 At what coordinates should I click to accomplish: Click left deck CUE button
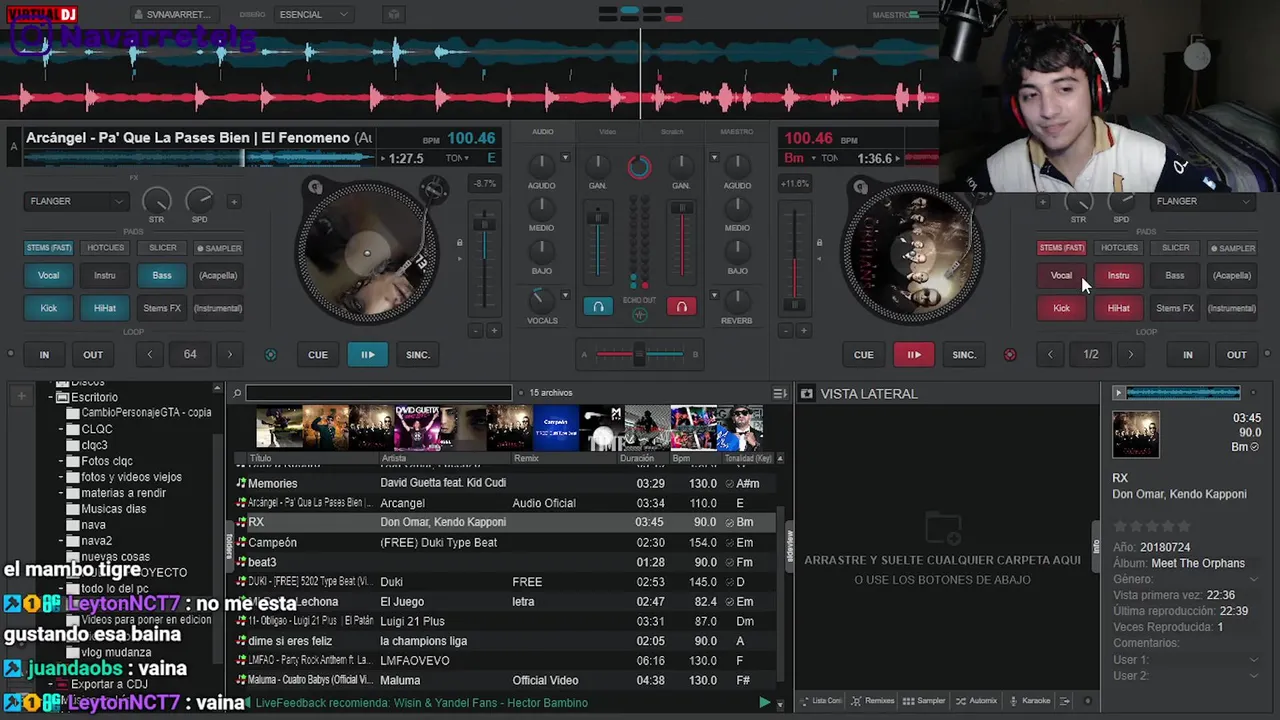(318, 355)
